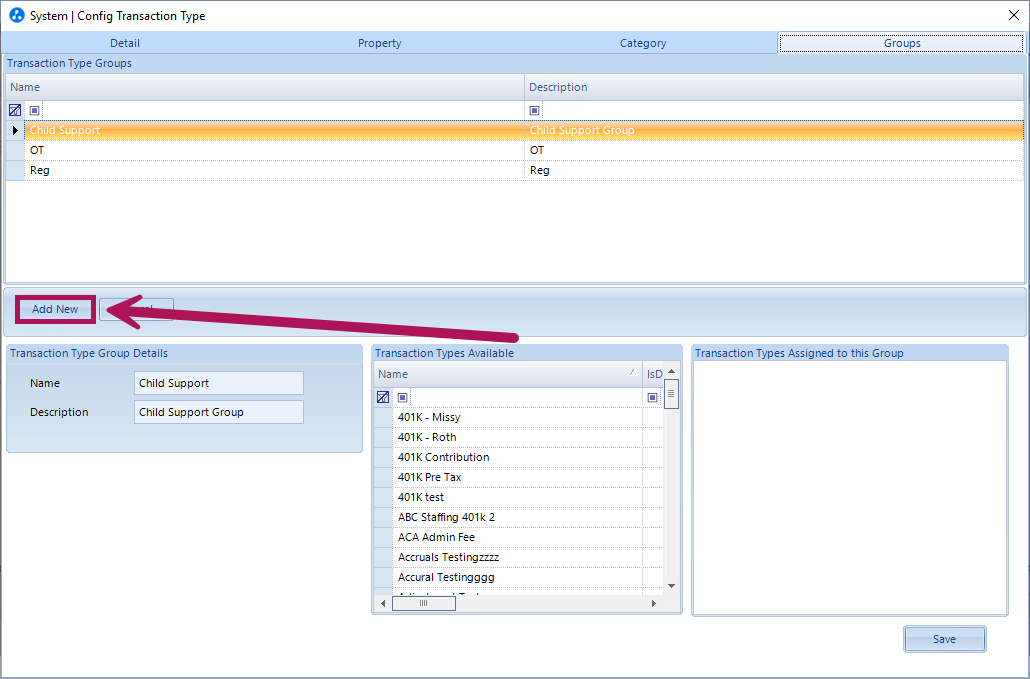Sort groups by Name column header
Viewport: 1030px width, 679px height.
click(x=265, y=87)
